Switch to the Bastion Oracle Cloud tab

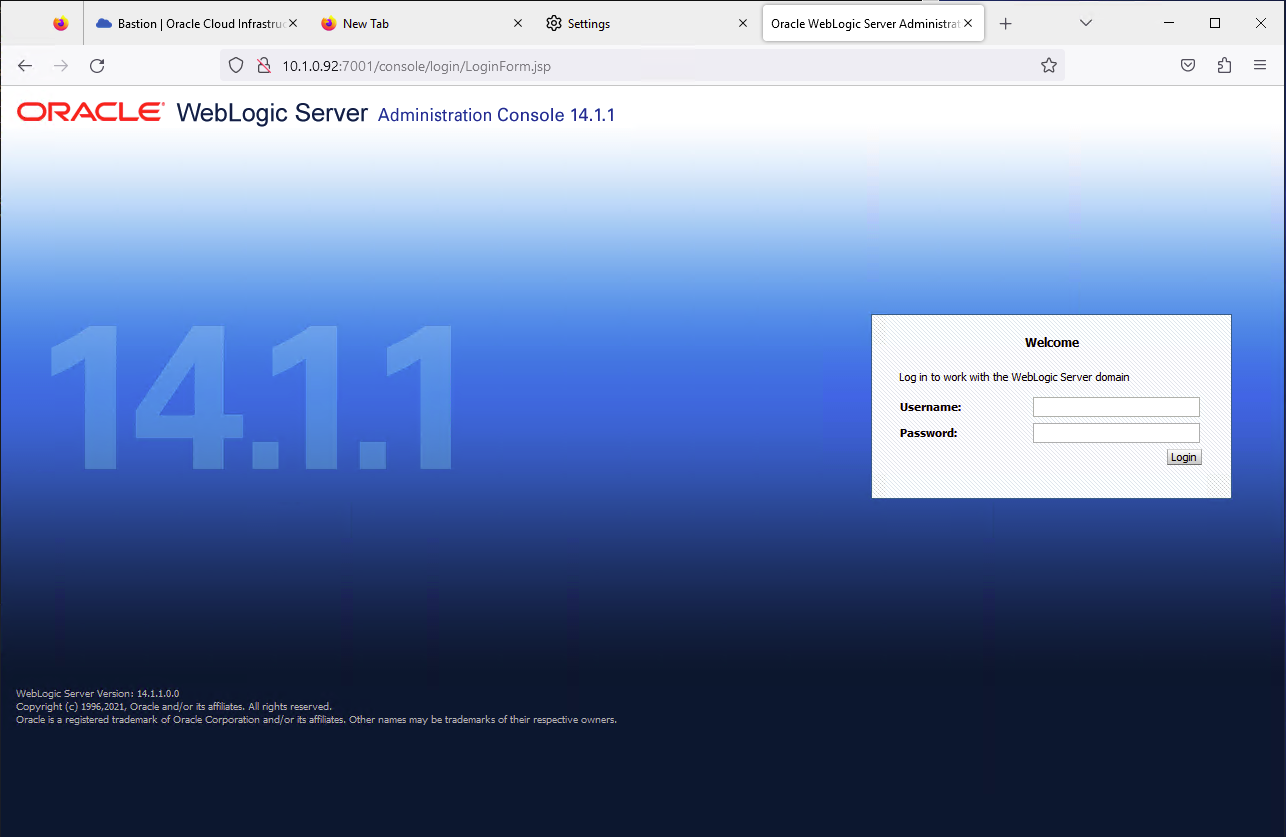click(198, 24)
